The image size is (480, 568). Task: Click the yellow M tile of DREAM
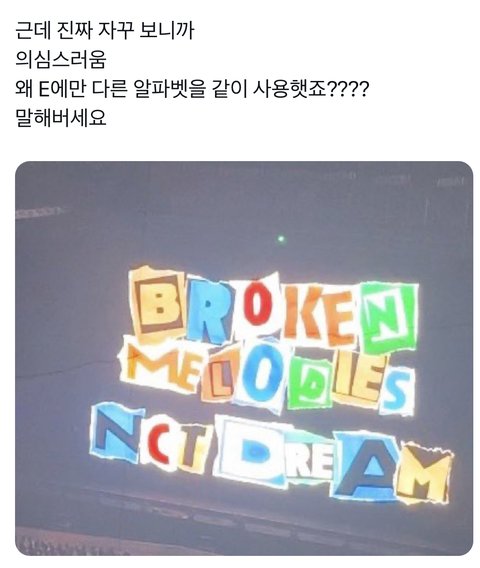tap(424, 473)
